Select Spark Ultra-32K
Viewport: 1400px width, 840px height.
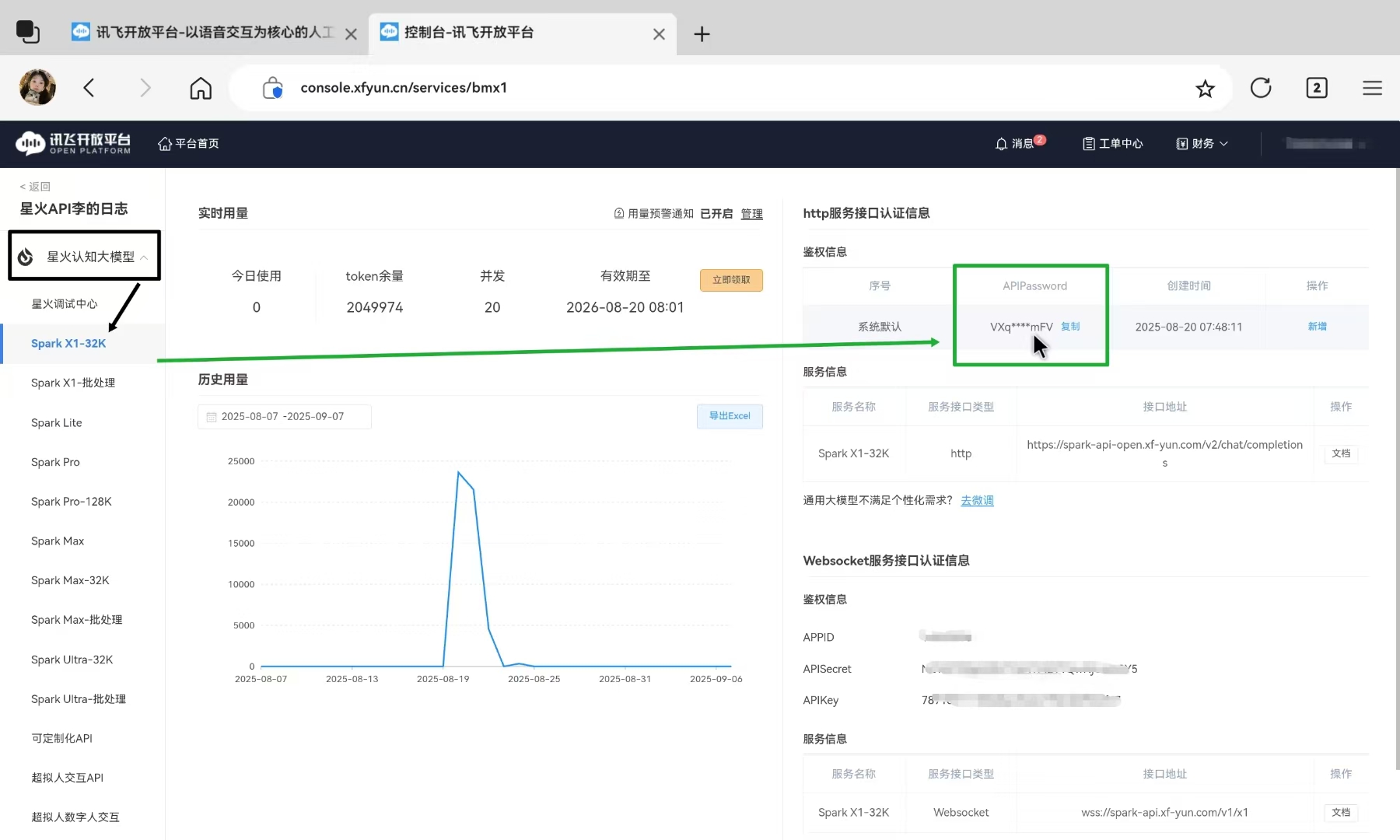72,660
